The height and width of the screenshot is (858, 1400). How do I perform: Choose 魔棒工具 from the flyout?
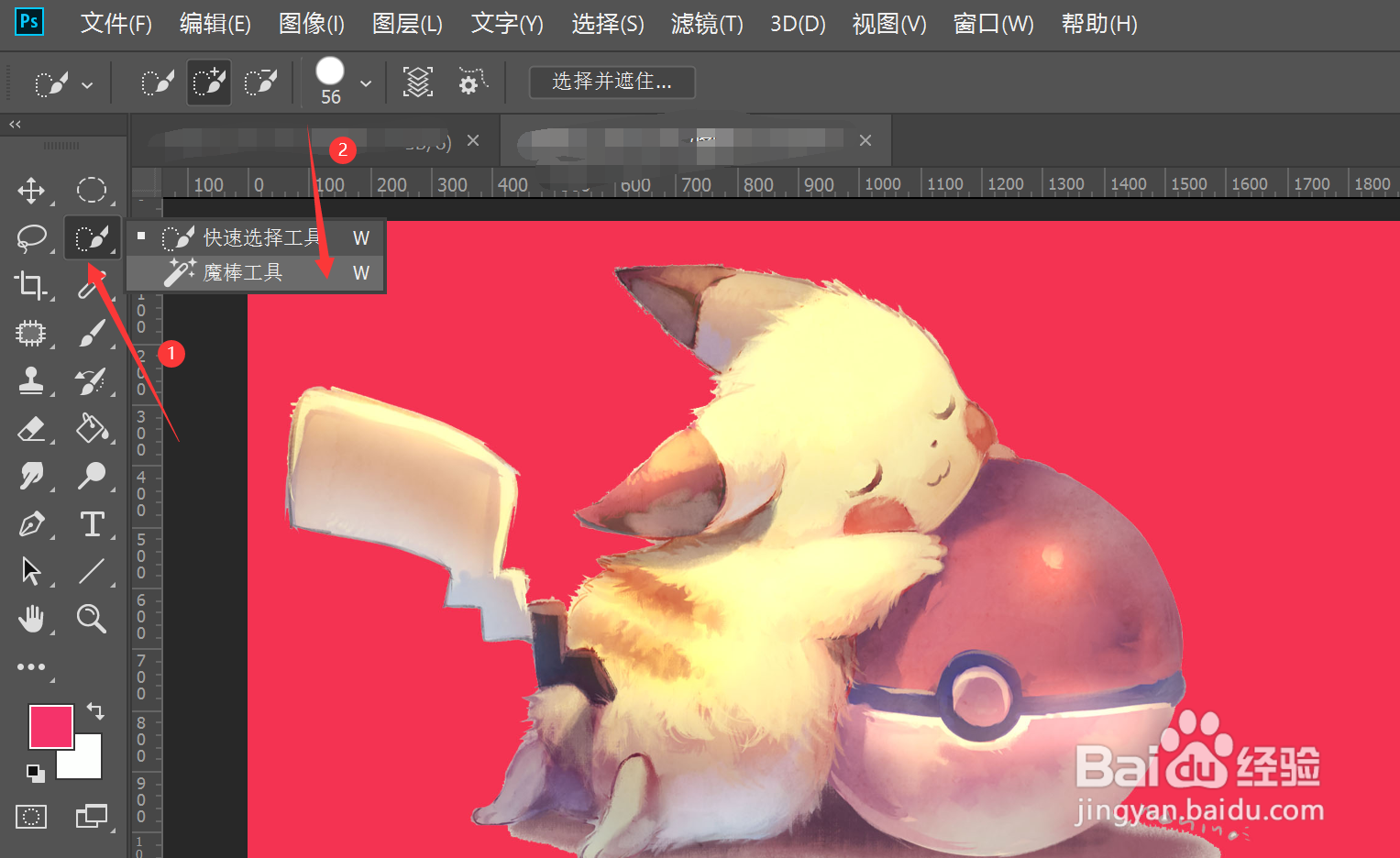[255, 272]
